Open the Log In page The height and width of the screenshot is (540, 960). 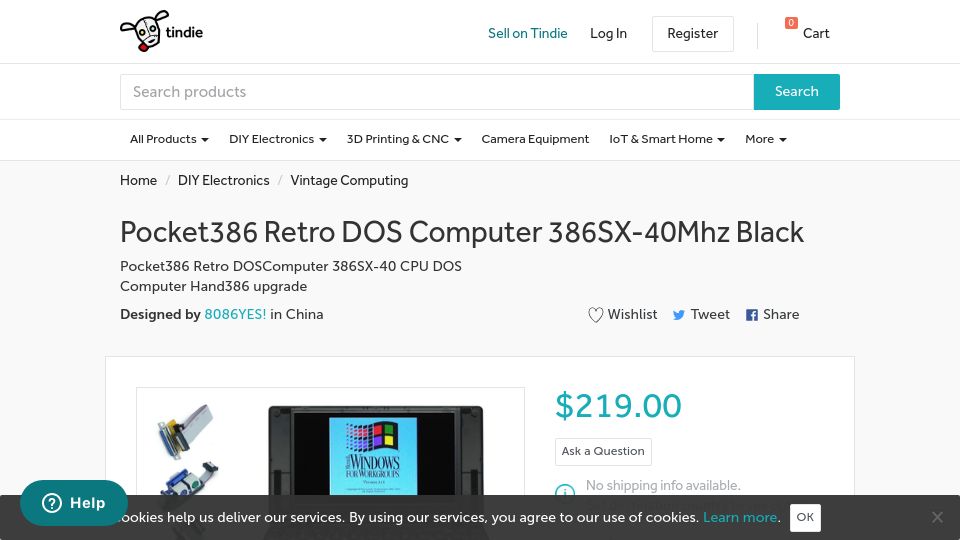pos(608,34)
